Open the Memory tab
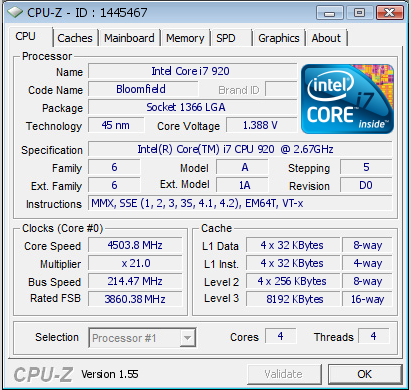 point(185,38)
